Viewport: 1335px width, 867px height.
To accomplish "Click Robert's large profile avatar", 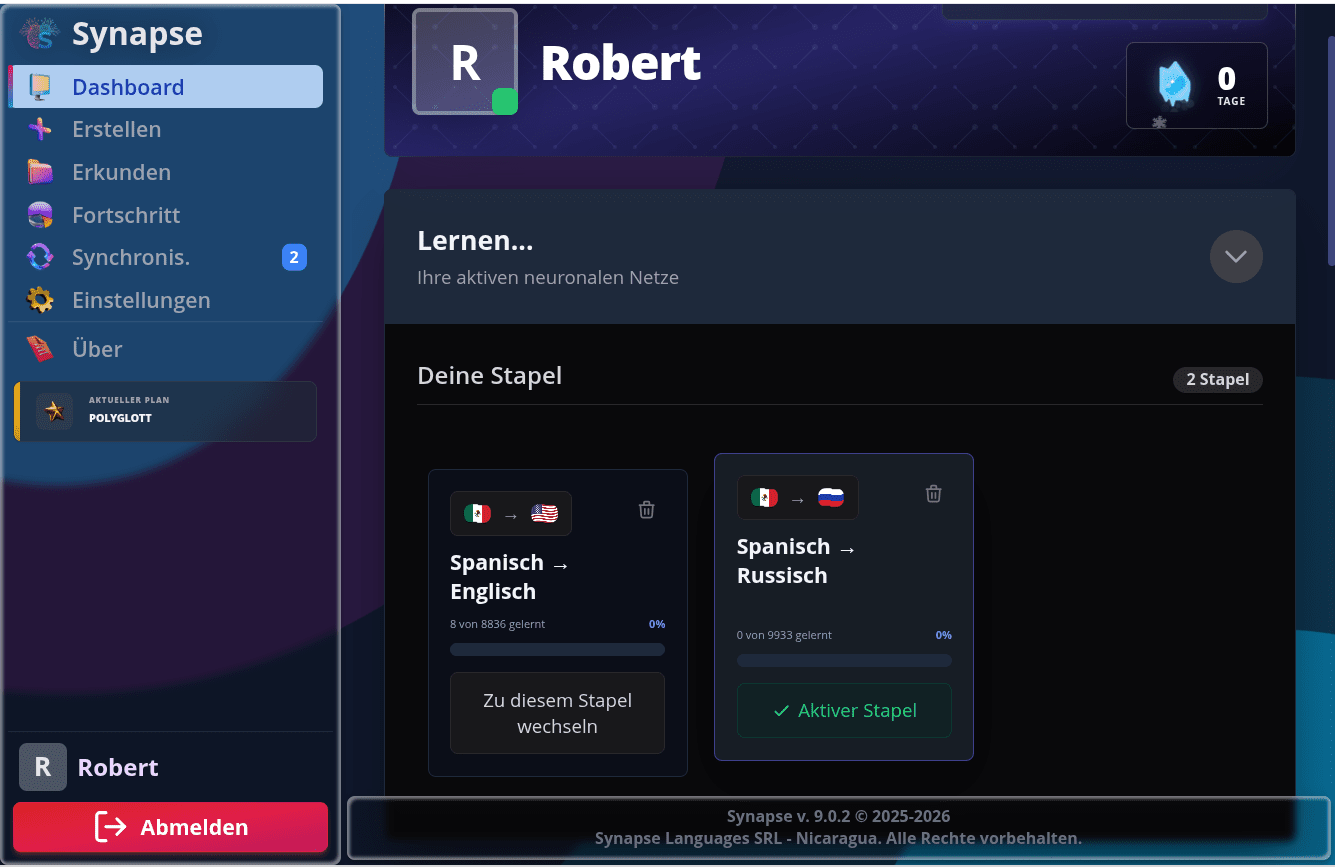I will 465,62.
